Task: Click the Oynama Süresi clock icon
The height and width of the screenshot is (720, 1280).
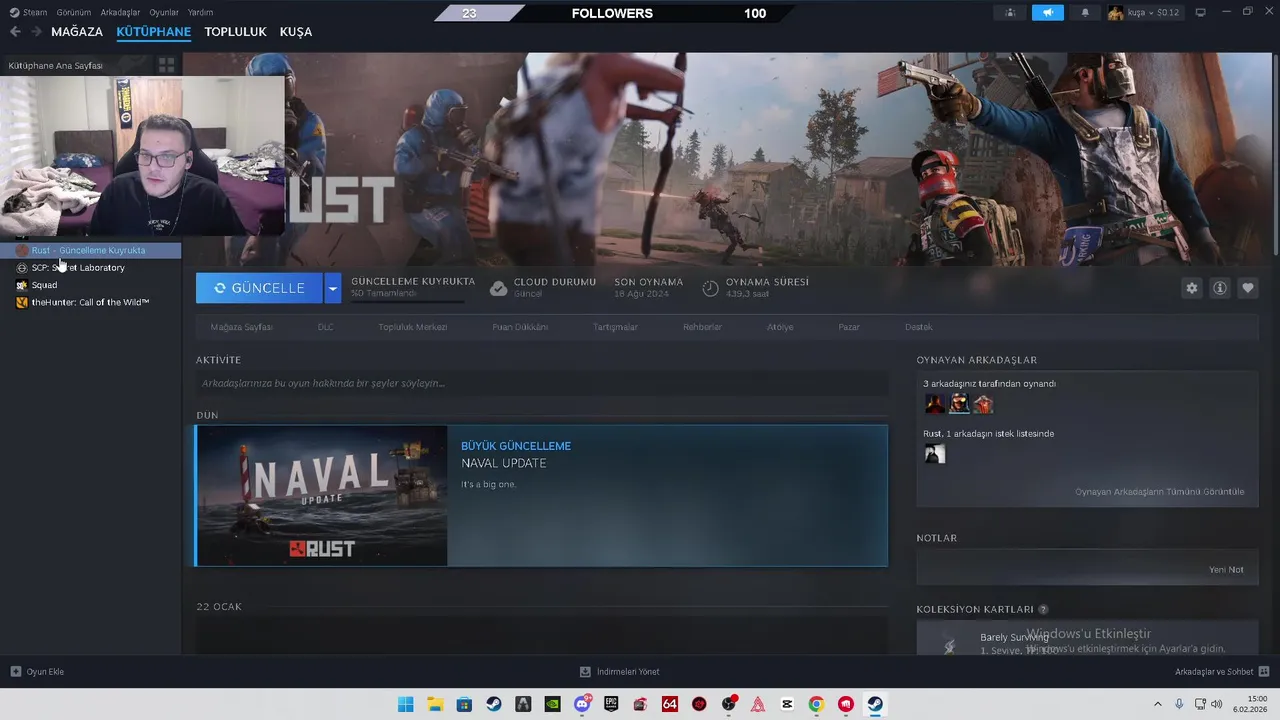Action: pos(710,288)
